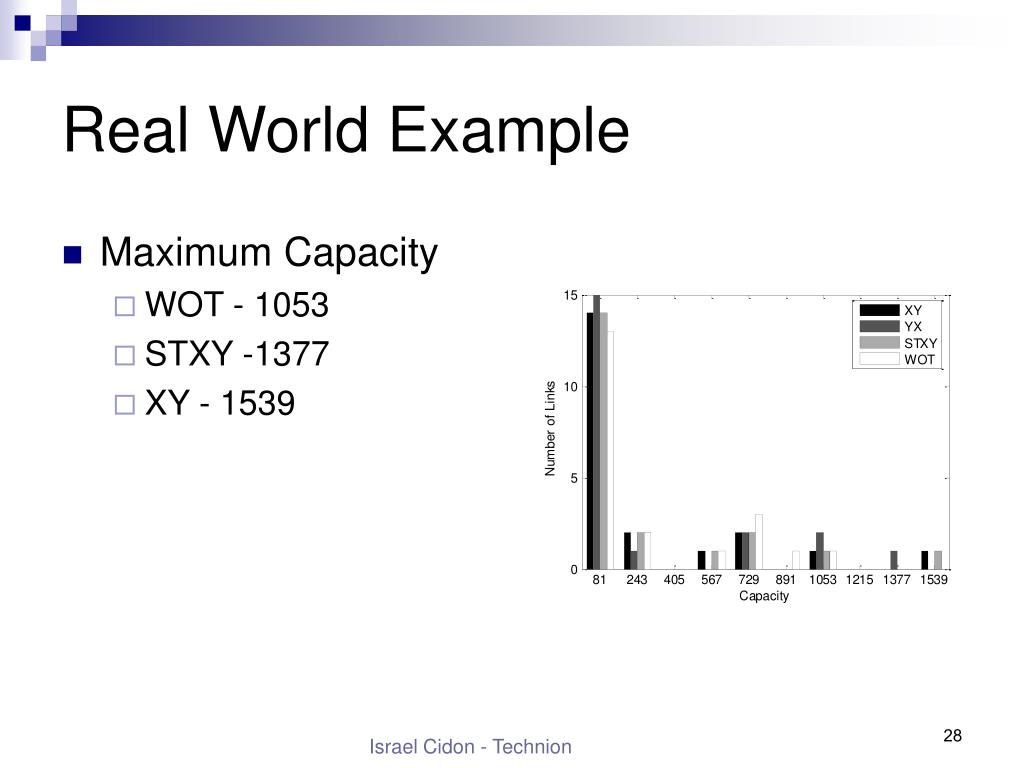The height and width of the screenshot is (768, 1024).
Task: Click the tall black XY bar at capacity 81
Action: point(590,441)
